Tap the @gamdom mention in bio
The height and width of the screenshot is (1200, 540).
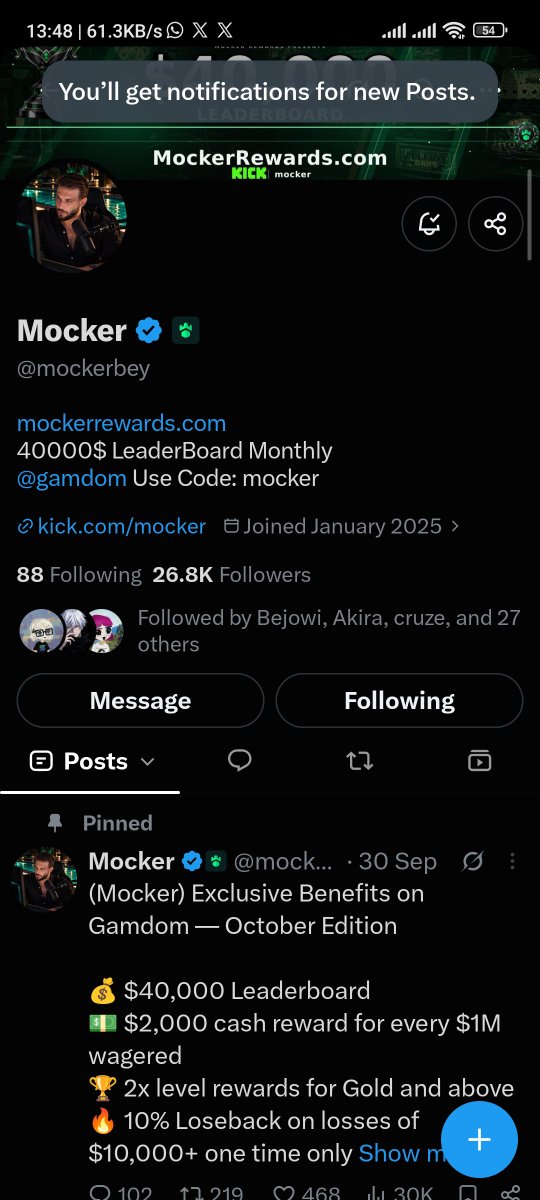tap(72, 478)
